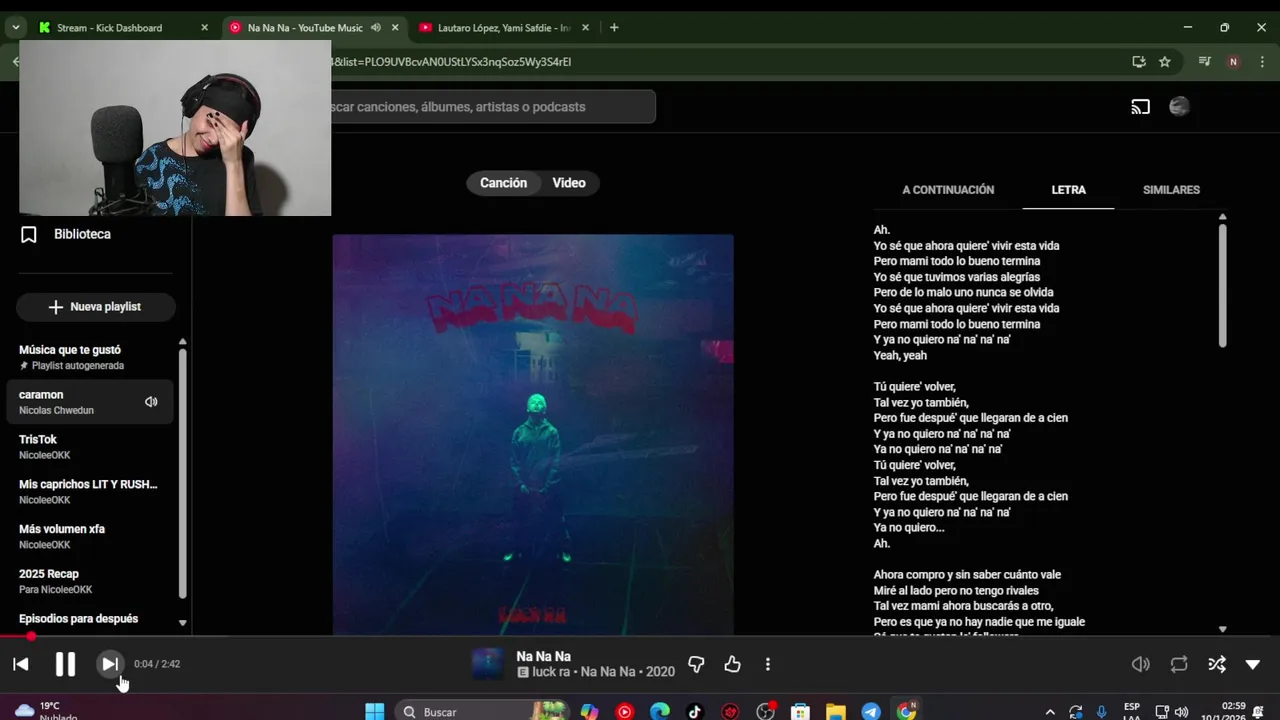This screenshot has height=720, width=1280.
Task: Open the luck ra artist link
Action: click(551, 672)
